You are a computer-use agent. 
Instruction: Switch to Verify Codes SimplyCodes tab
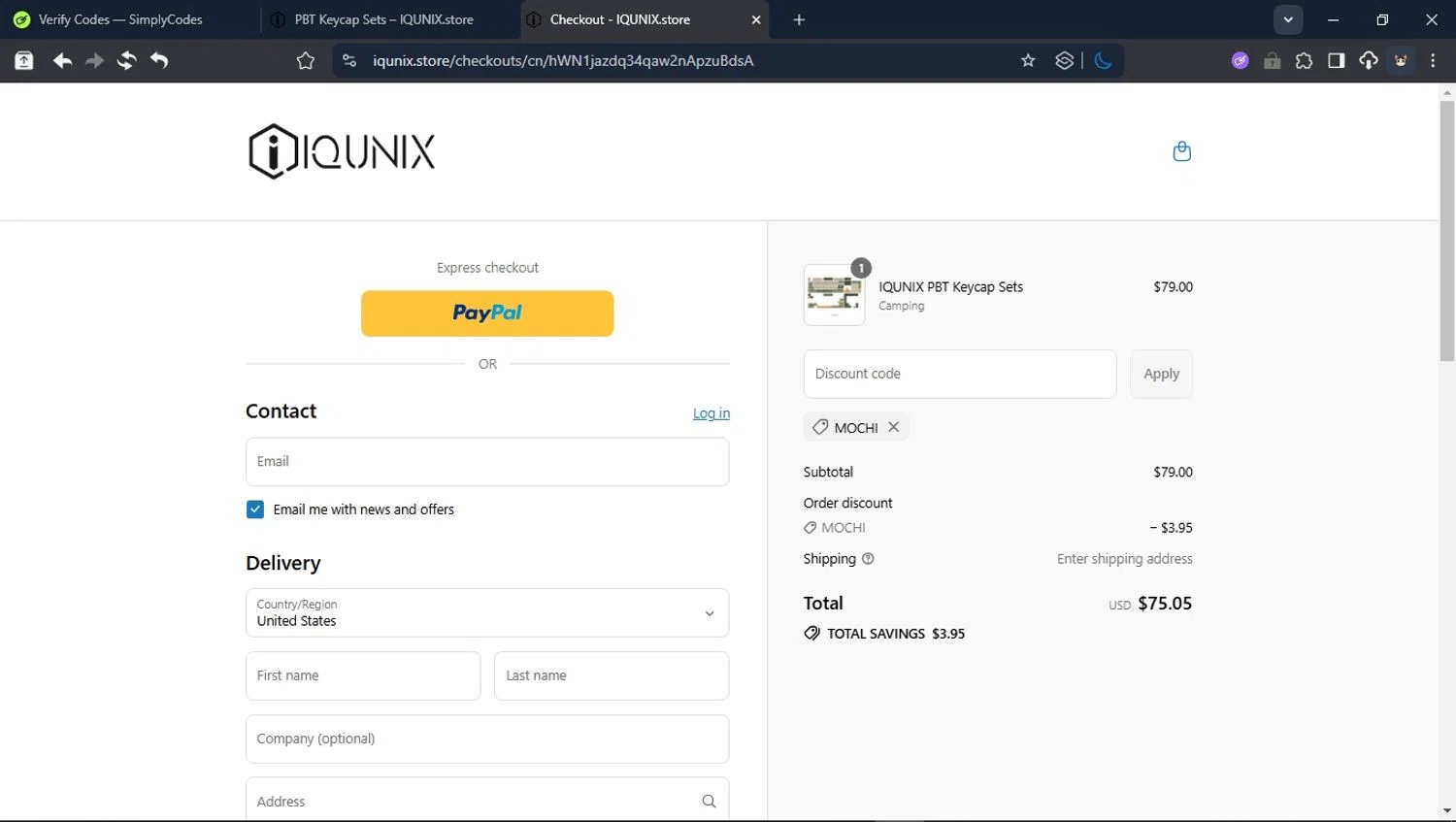click(121, 19)
